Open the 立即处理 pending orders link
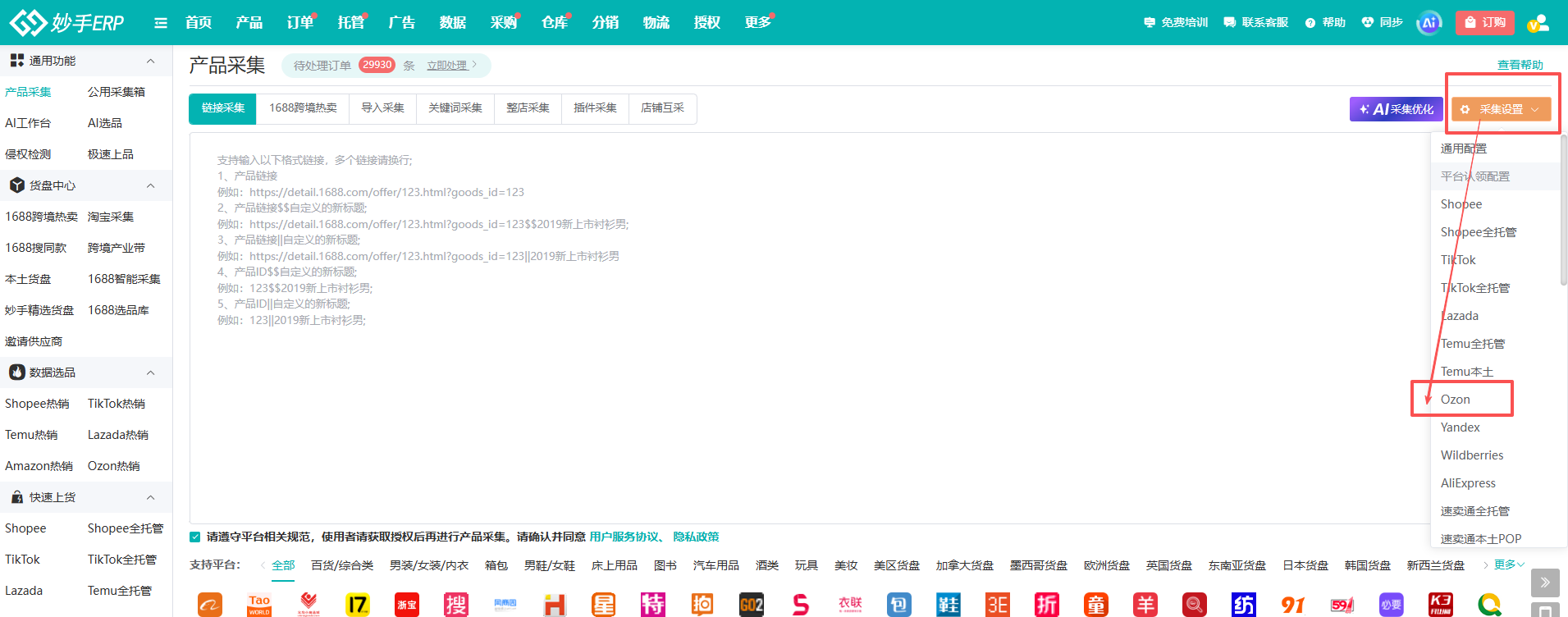 (x=451, y=66)
